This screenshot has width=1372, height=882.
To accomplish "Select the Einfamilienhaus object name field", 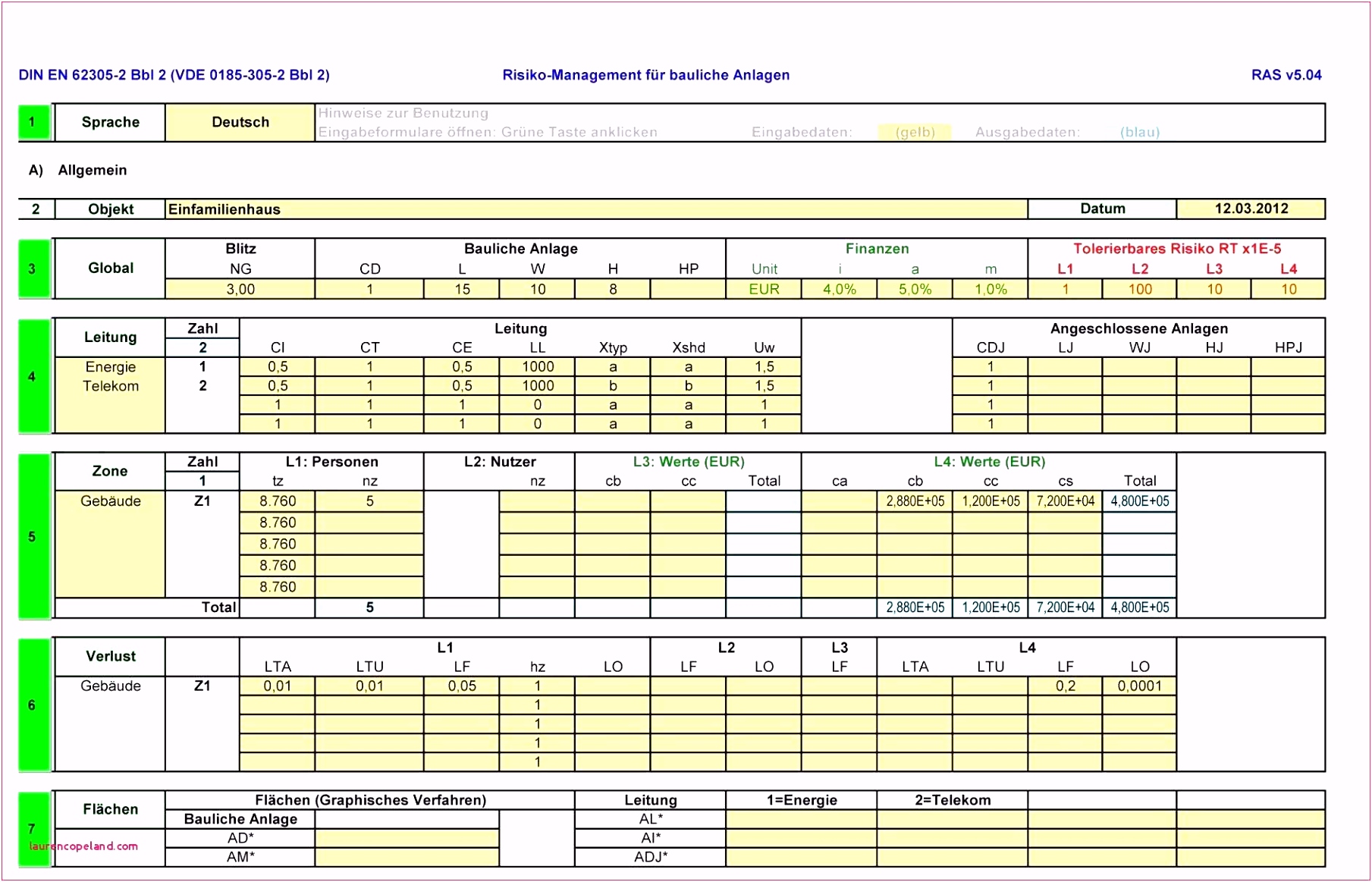I will pyautogui.click(x=595, y=209).
